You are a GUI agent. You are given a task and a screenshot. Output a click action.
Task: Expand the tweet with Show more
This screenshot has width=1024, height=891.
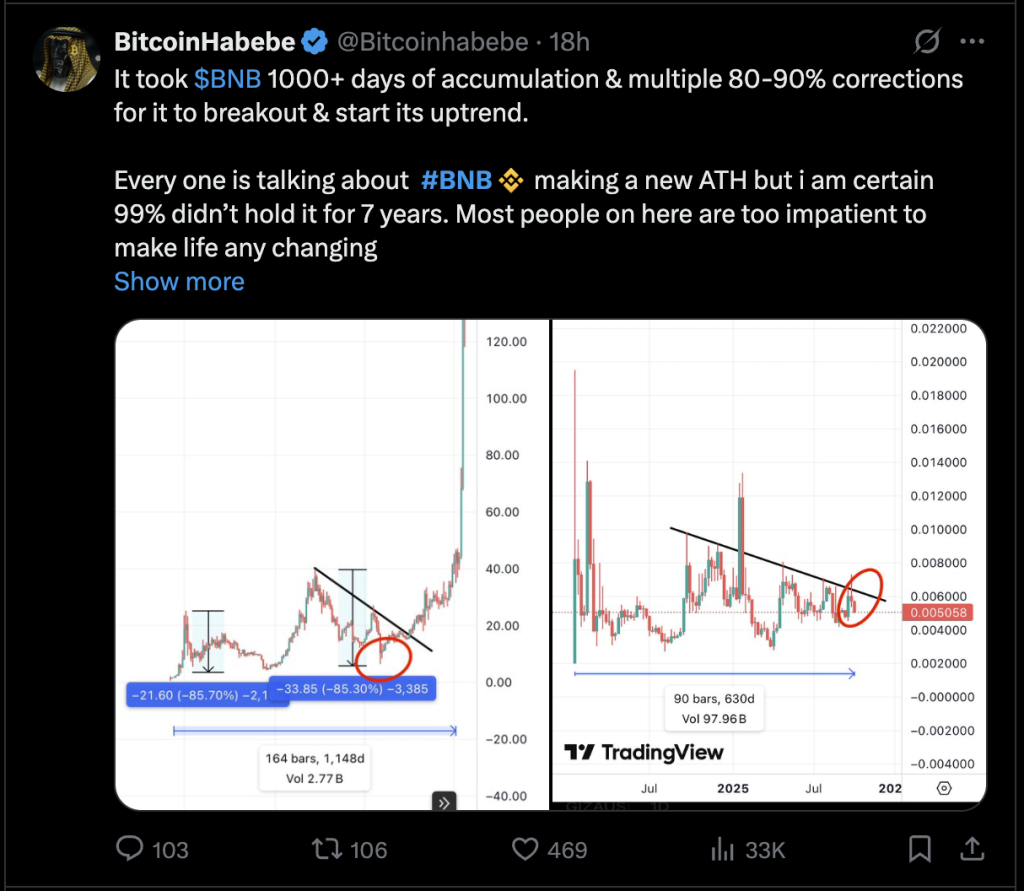179,281
